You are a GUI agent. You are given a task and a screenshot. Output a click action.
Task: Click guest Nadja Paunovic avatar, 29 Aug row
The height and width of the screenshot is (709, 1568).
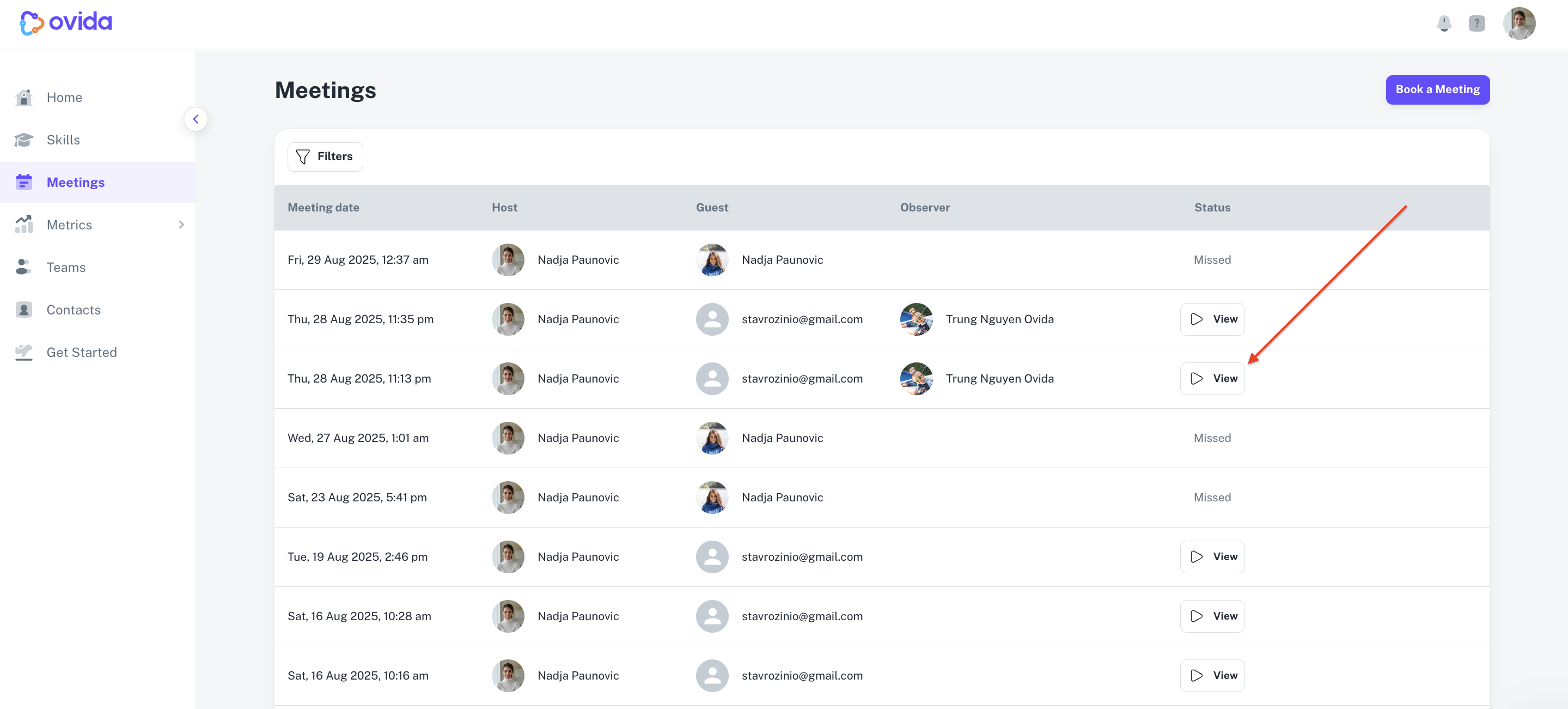coord(712,260)
